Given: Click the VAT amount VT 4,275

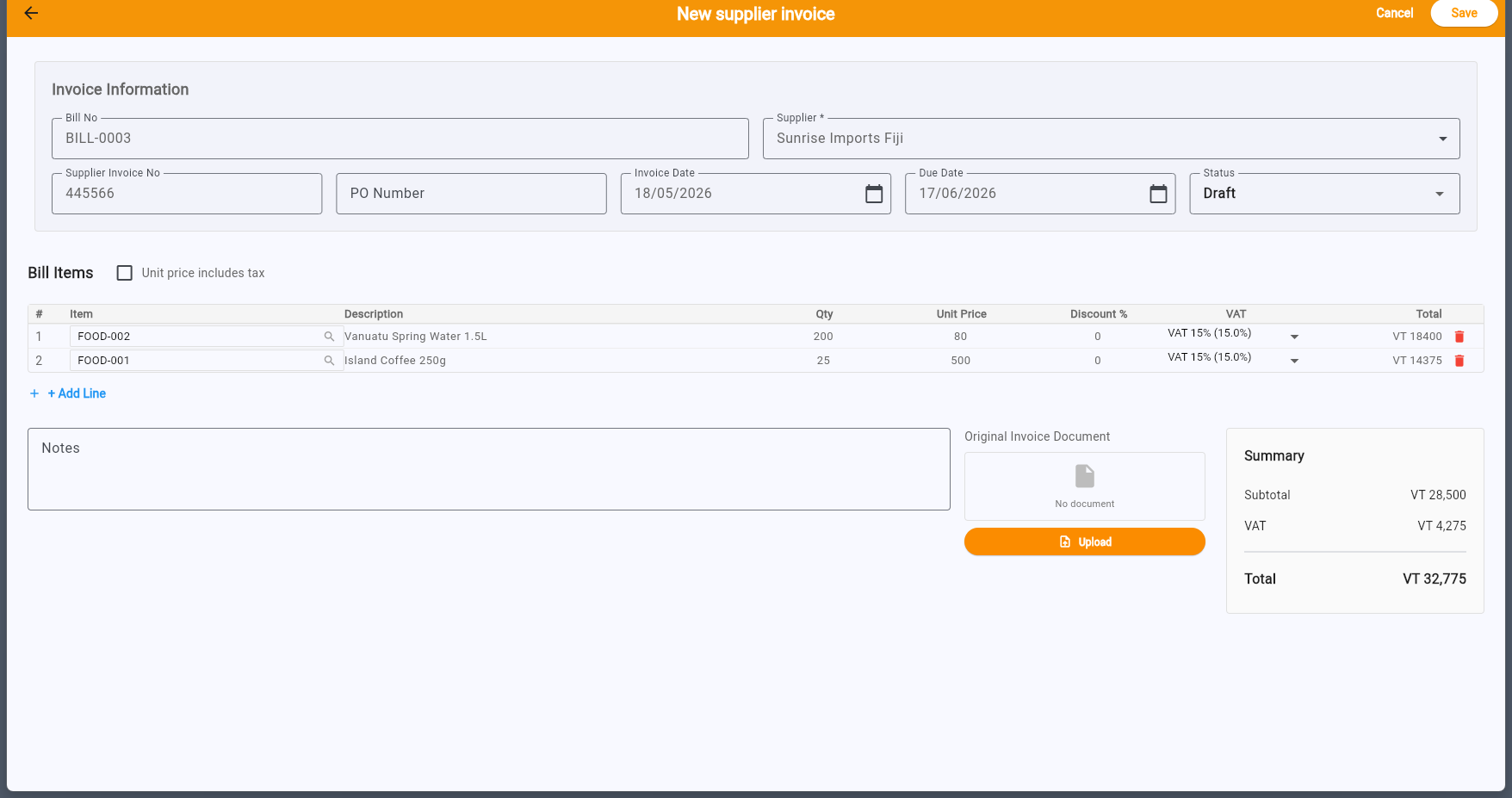Looking at the screenshot, I should coord(1441,526).
